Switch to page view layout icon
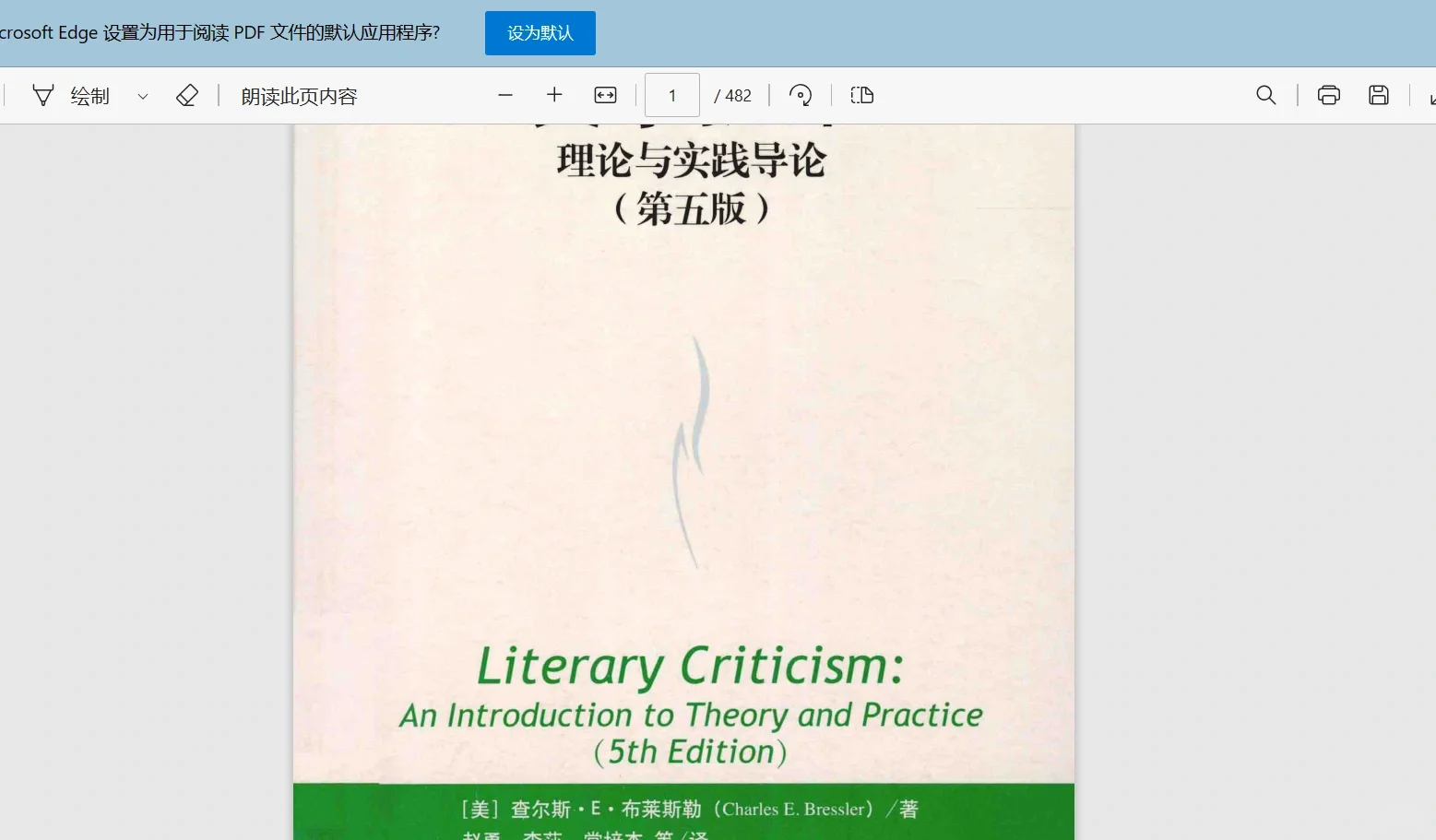The image size is (1436, 840). point(862,95)
